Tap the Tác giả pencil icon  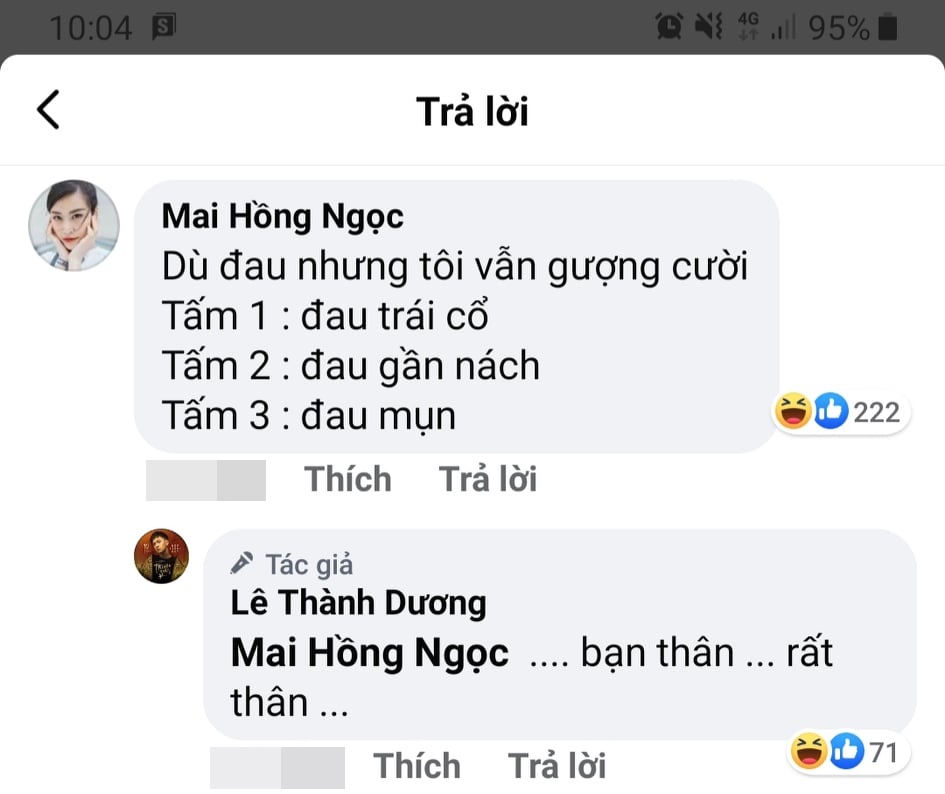pyautogui.click(x=242, y=563)
